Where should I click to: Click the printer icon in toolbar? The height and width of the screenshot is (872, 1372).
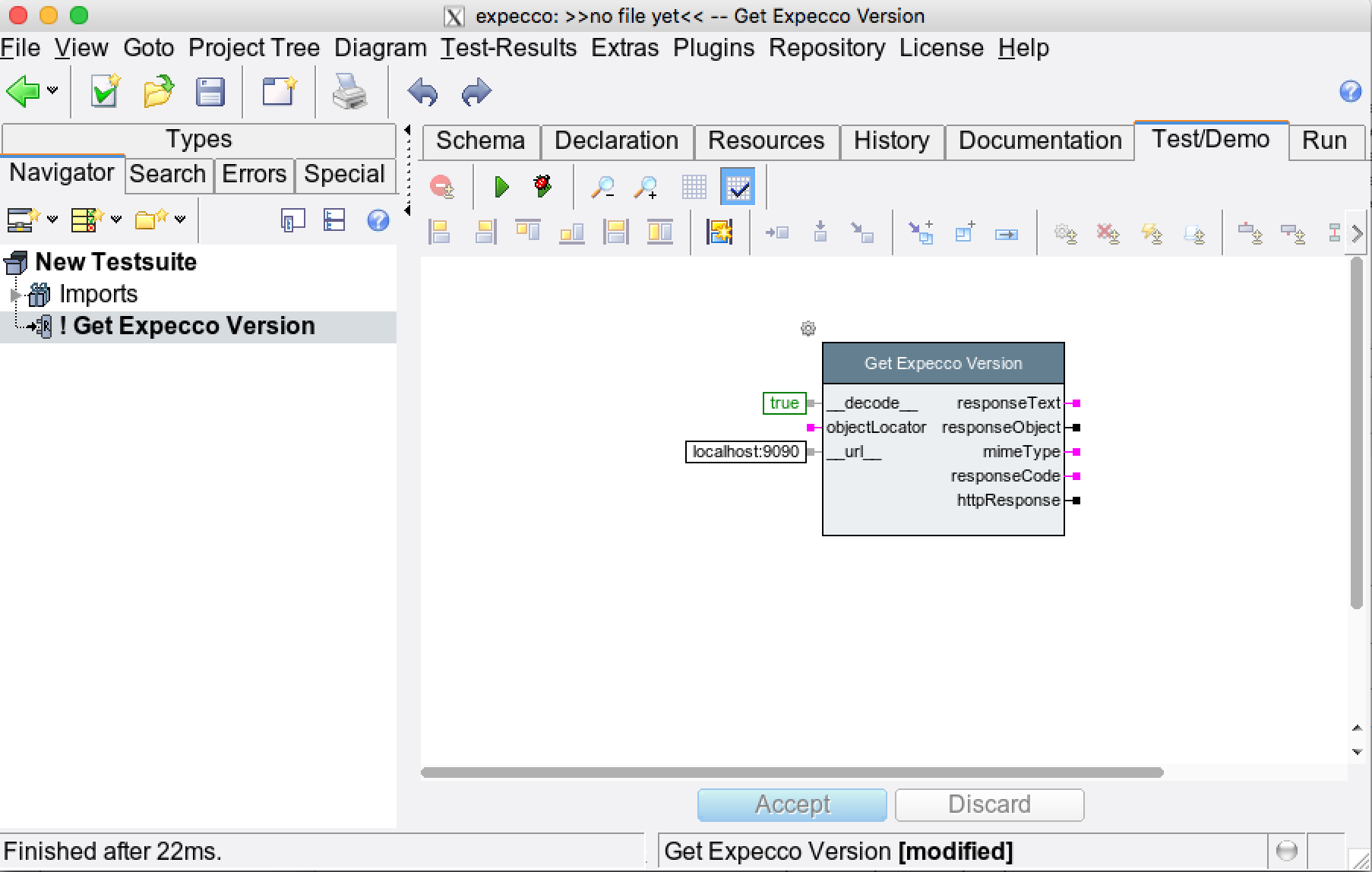(349, 93)
